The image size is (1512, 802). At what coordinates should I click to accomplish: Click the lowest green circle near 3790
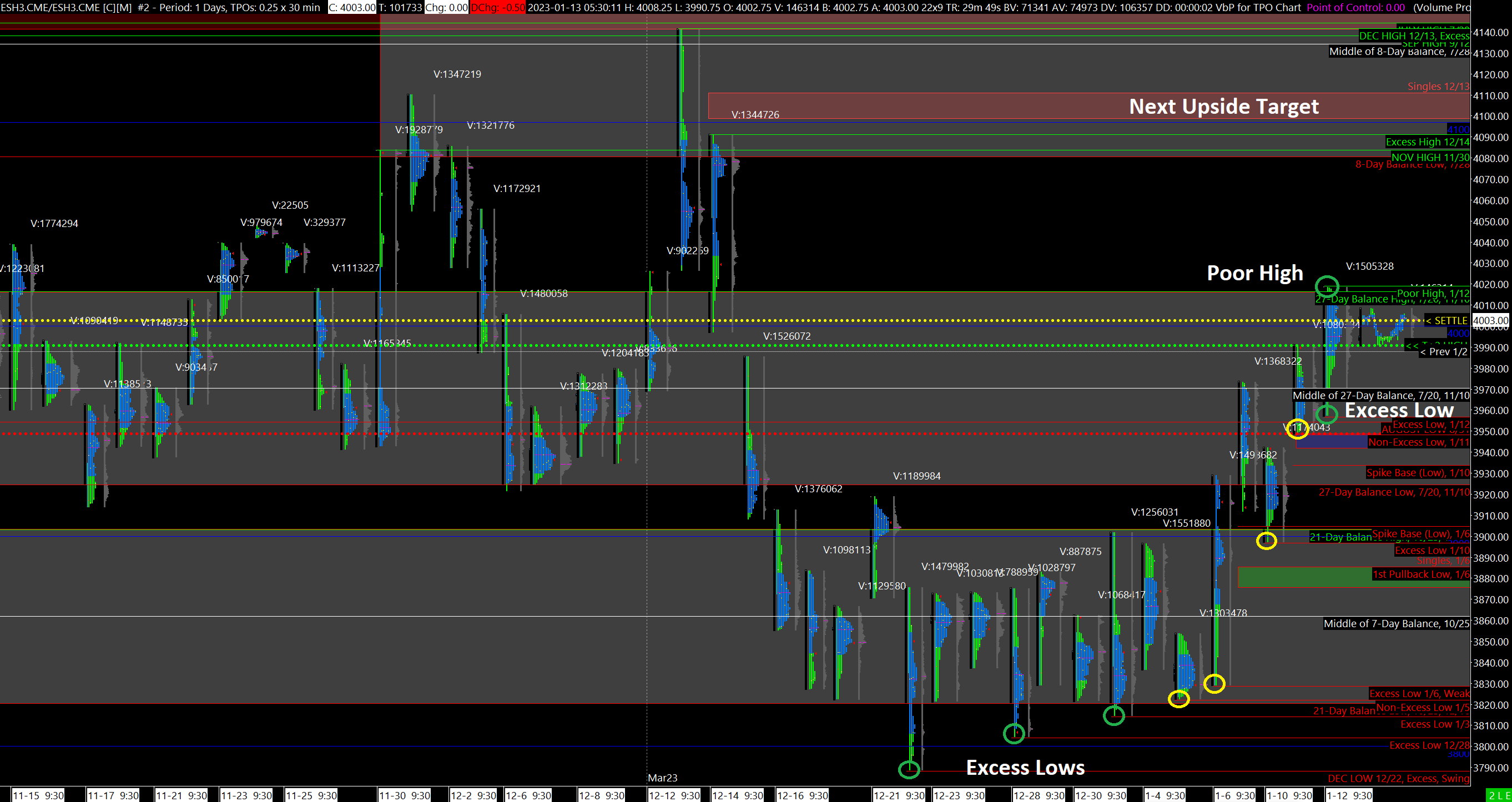[909, 769]
